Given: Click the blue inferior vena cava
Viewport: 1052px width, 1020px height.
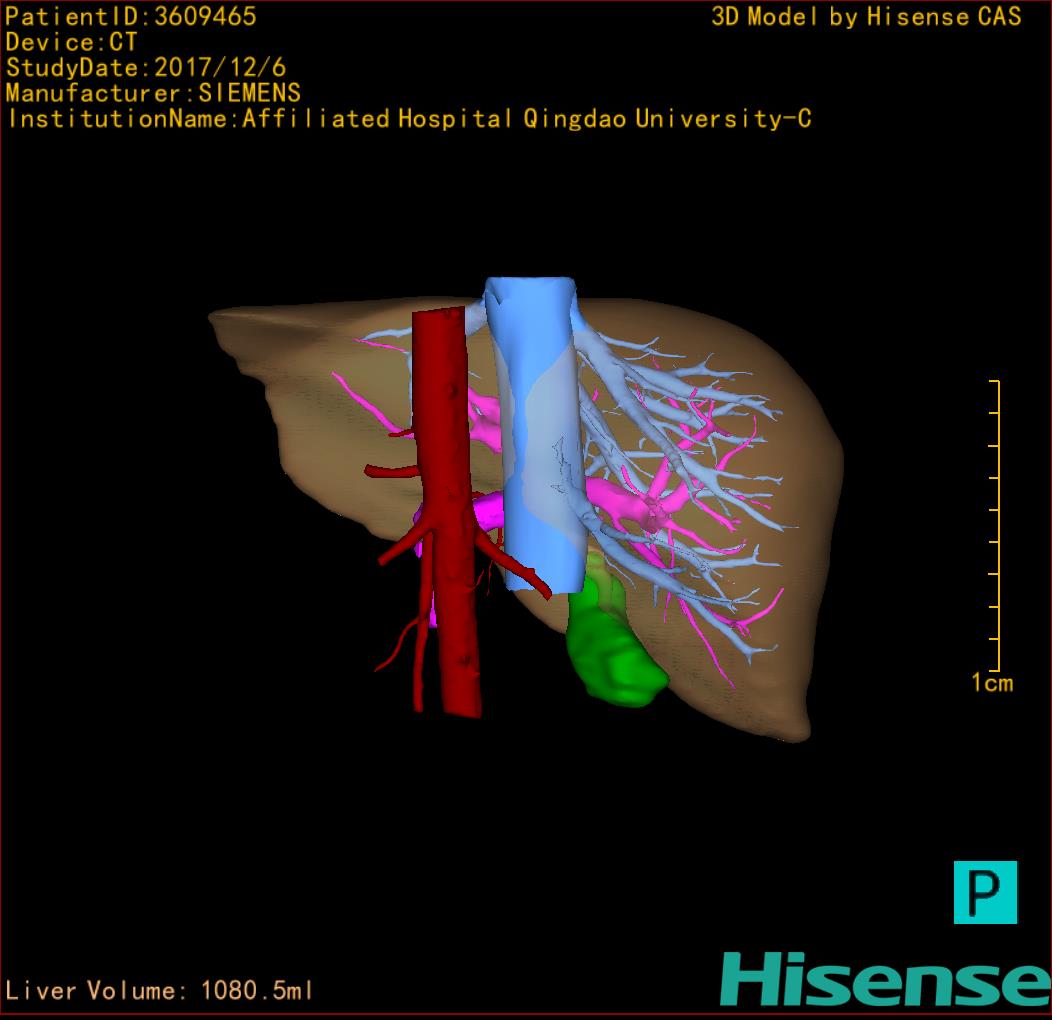Looking at the screenshot, I should click(534, 434).
